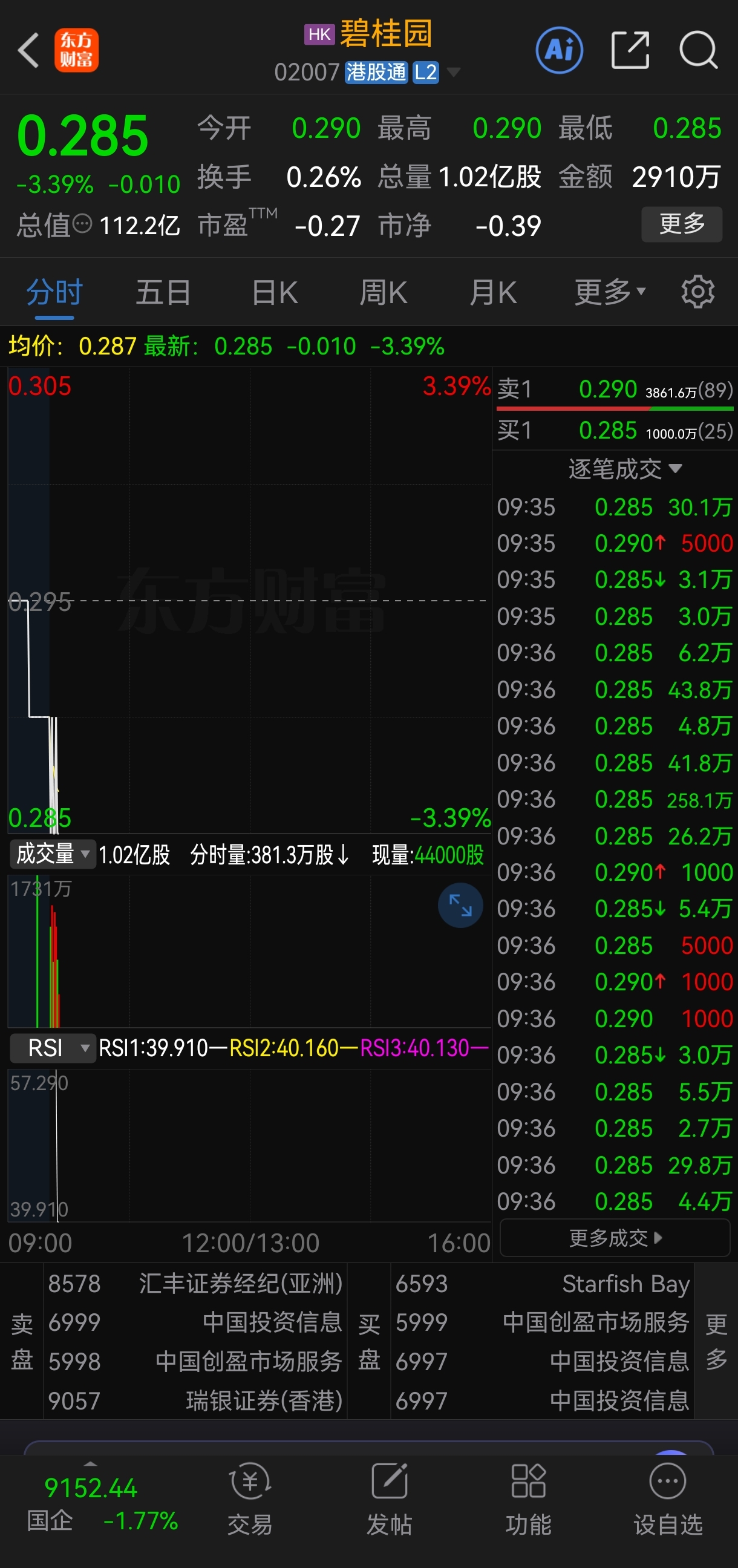Open the 发帖 post icon

(389, 1500)
